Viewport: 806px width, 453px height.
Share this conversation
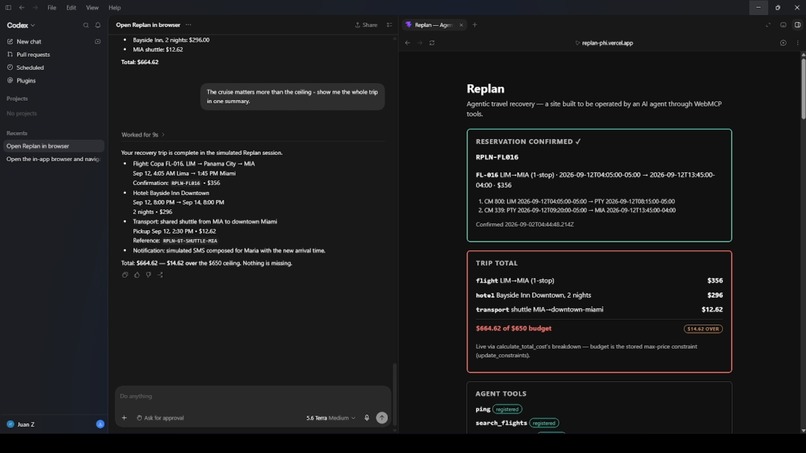[366, 25]
